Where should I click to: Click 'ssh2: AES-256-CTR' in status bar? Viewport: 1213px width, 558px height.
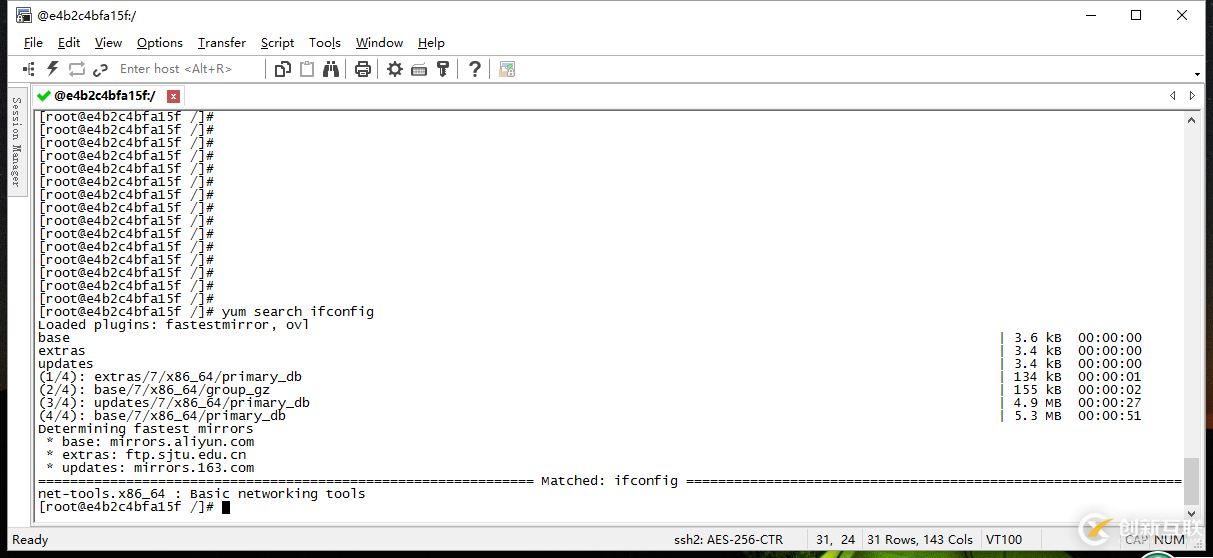click(728, 540)
